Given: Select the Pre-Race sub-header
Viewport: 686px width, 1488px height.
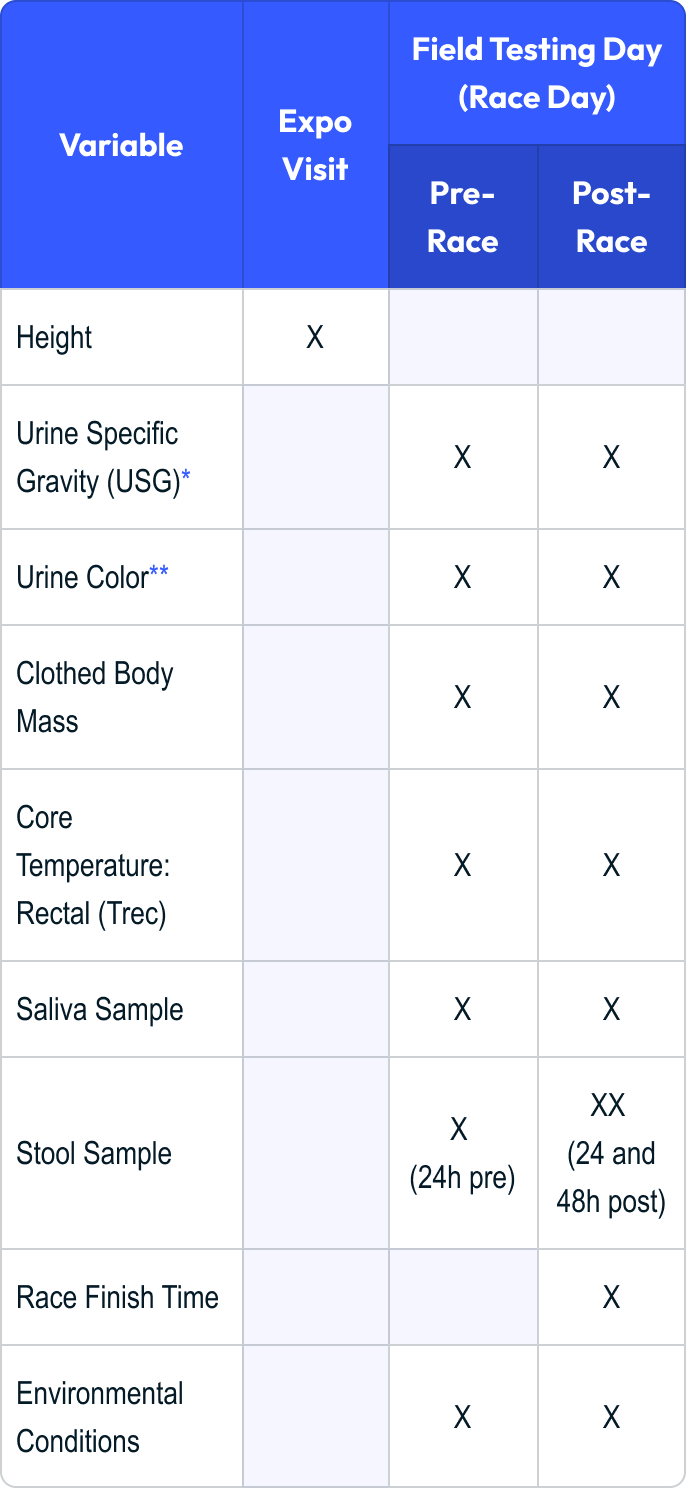Looking at the screenshot, I should tap(463, 217).
